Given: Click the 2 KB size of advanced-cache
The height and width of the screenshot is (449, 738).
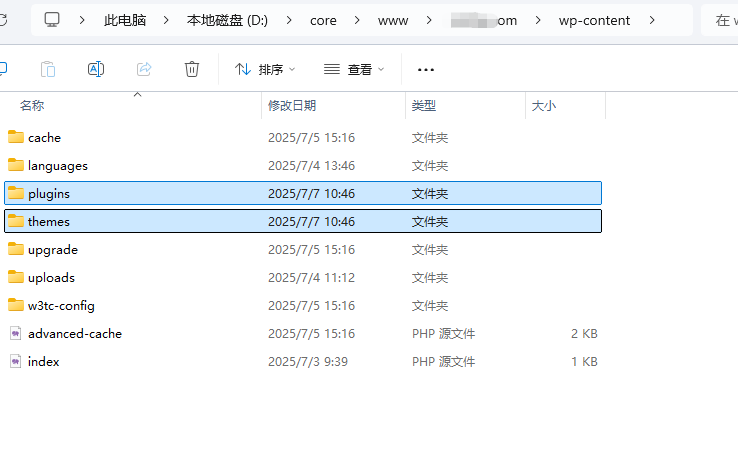Looking at the screenshot, I should tap(584, 334).
